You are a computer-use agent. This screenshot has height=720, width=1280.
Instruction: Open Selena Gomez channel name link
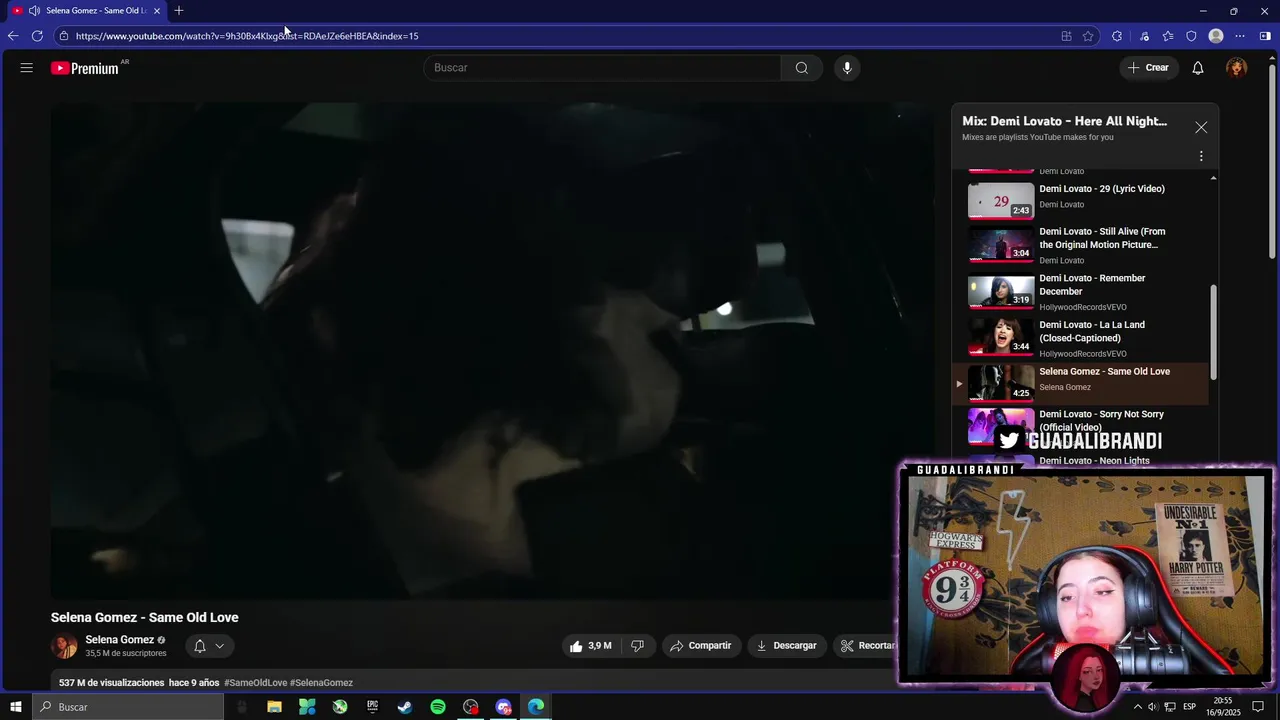pyautogui.click(x=120, y=640)
